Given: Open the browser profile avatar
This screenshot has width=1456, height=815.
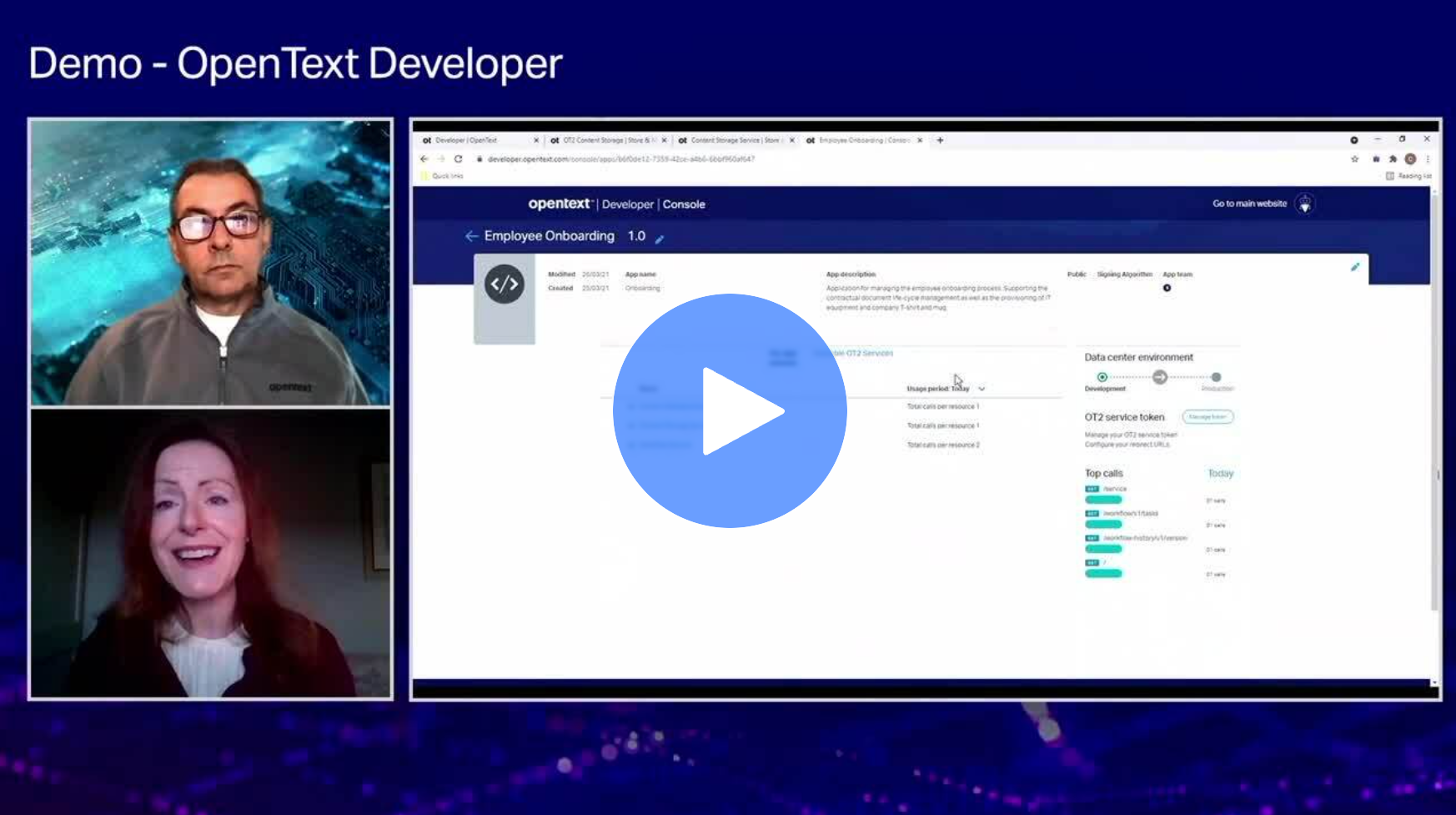Looking at the screenshot, I should tap(1410, 158).
